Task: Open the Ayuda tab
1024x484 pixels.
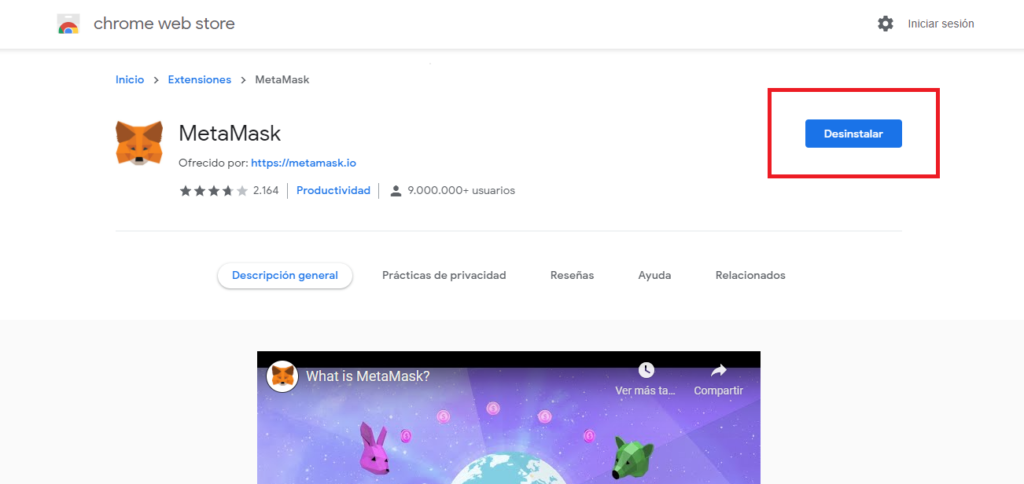Action: coord(654,276)
